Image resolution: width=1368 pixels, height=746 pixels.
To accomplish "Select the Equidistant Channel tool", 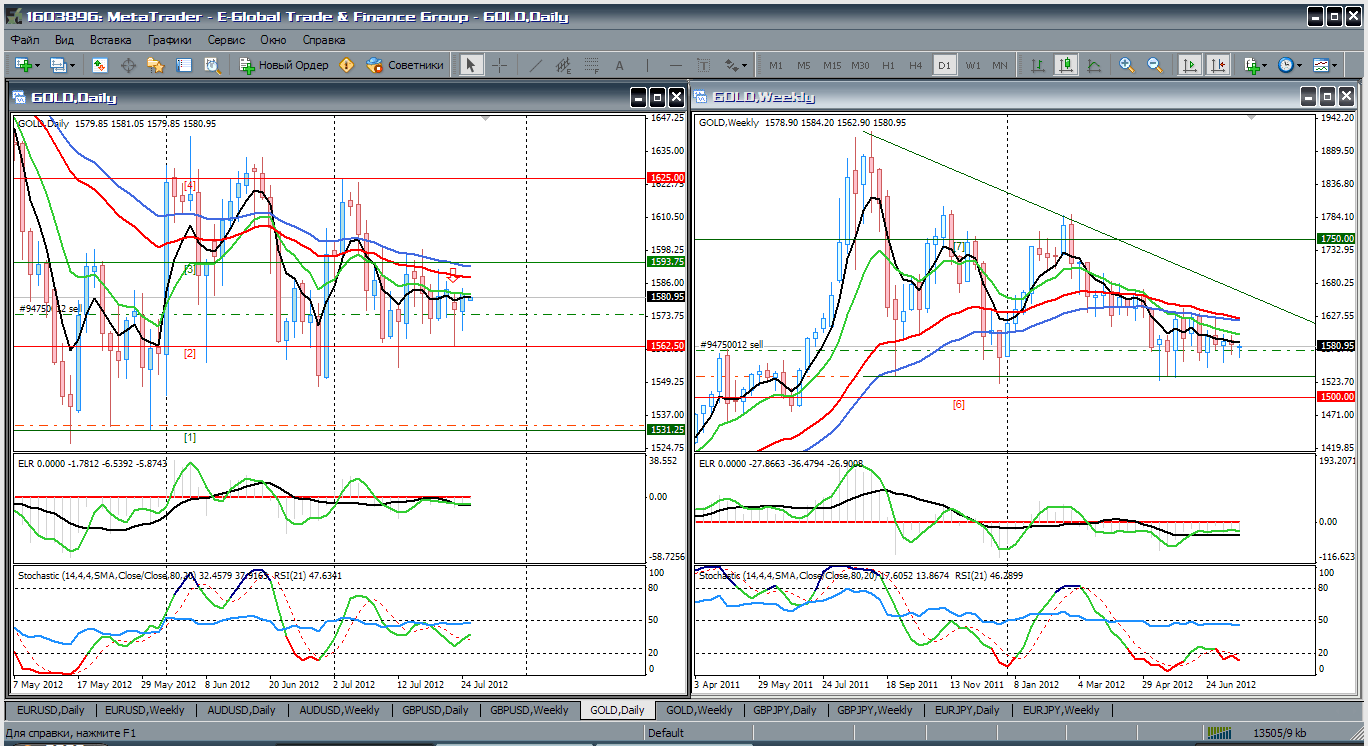I will tap(563, 65).
